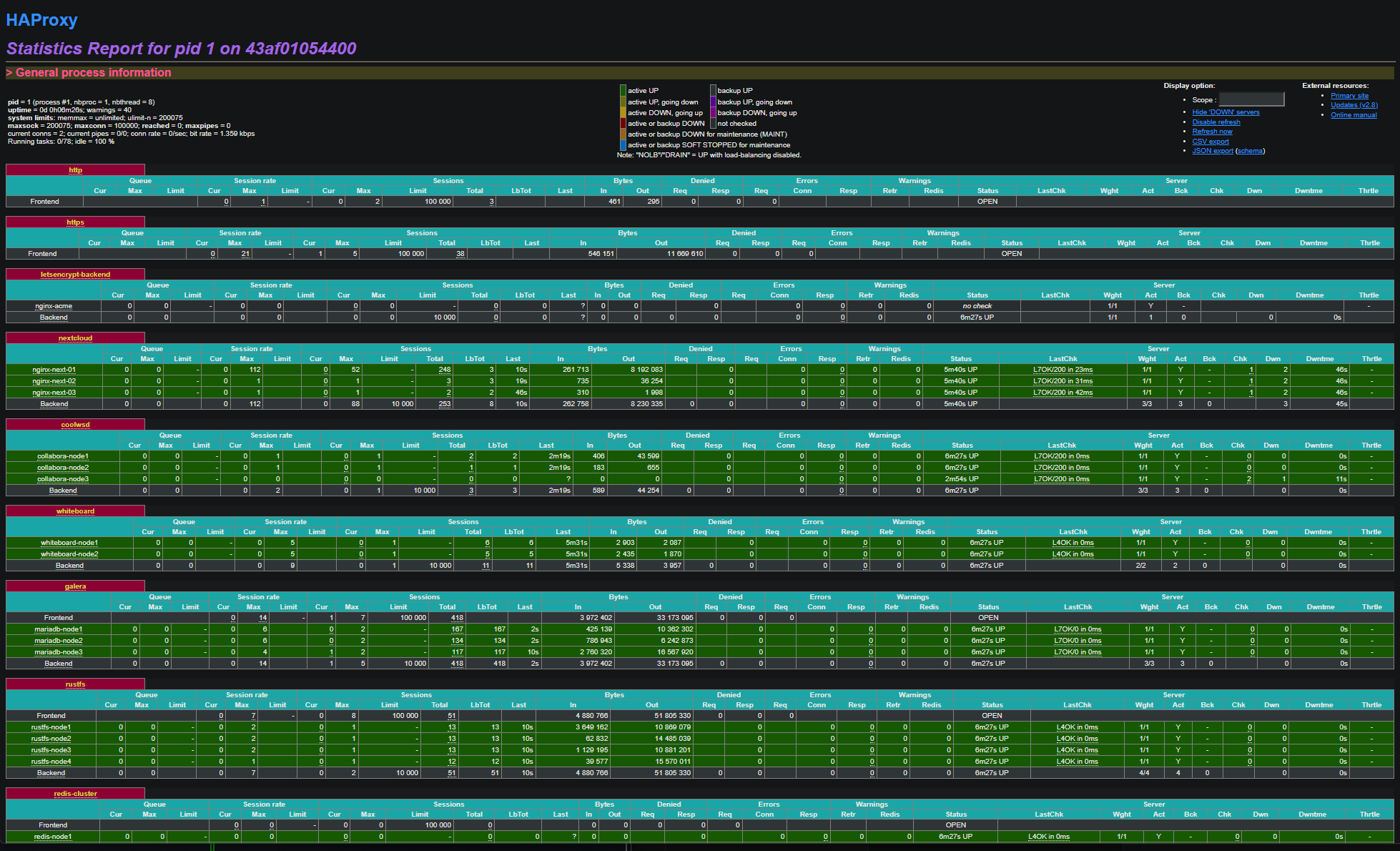Select the nginx-next-03 server link
1400x851 pixels.
54,393
